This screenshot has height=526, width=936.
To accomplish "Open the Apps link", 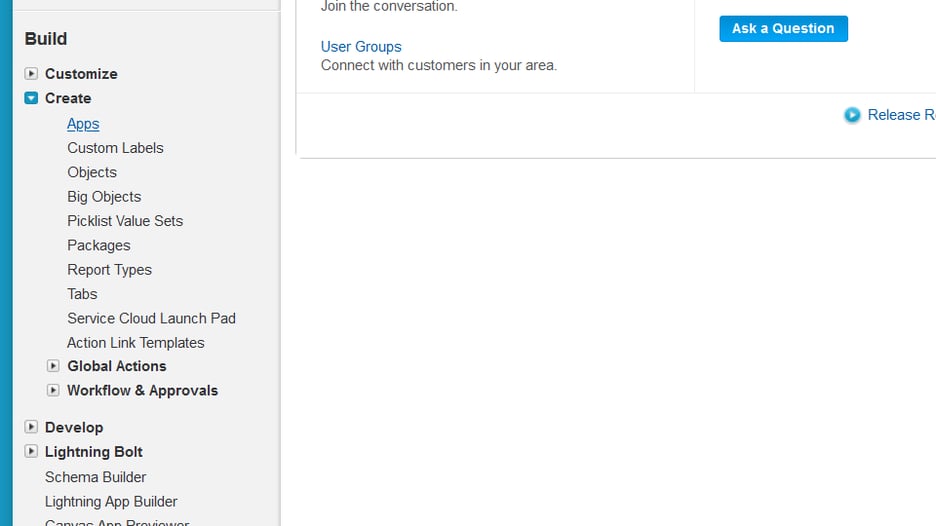I will click(83, 124).
